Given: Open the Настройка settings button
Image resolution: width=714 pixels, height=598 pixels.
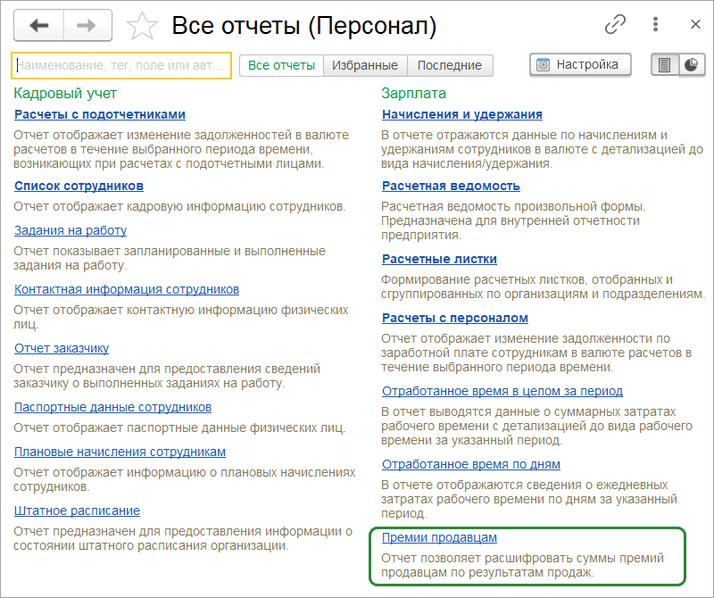Looking at the screenshot, I should click(580, 65).
